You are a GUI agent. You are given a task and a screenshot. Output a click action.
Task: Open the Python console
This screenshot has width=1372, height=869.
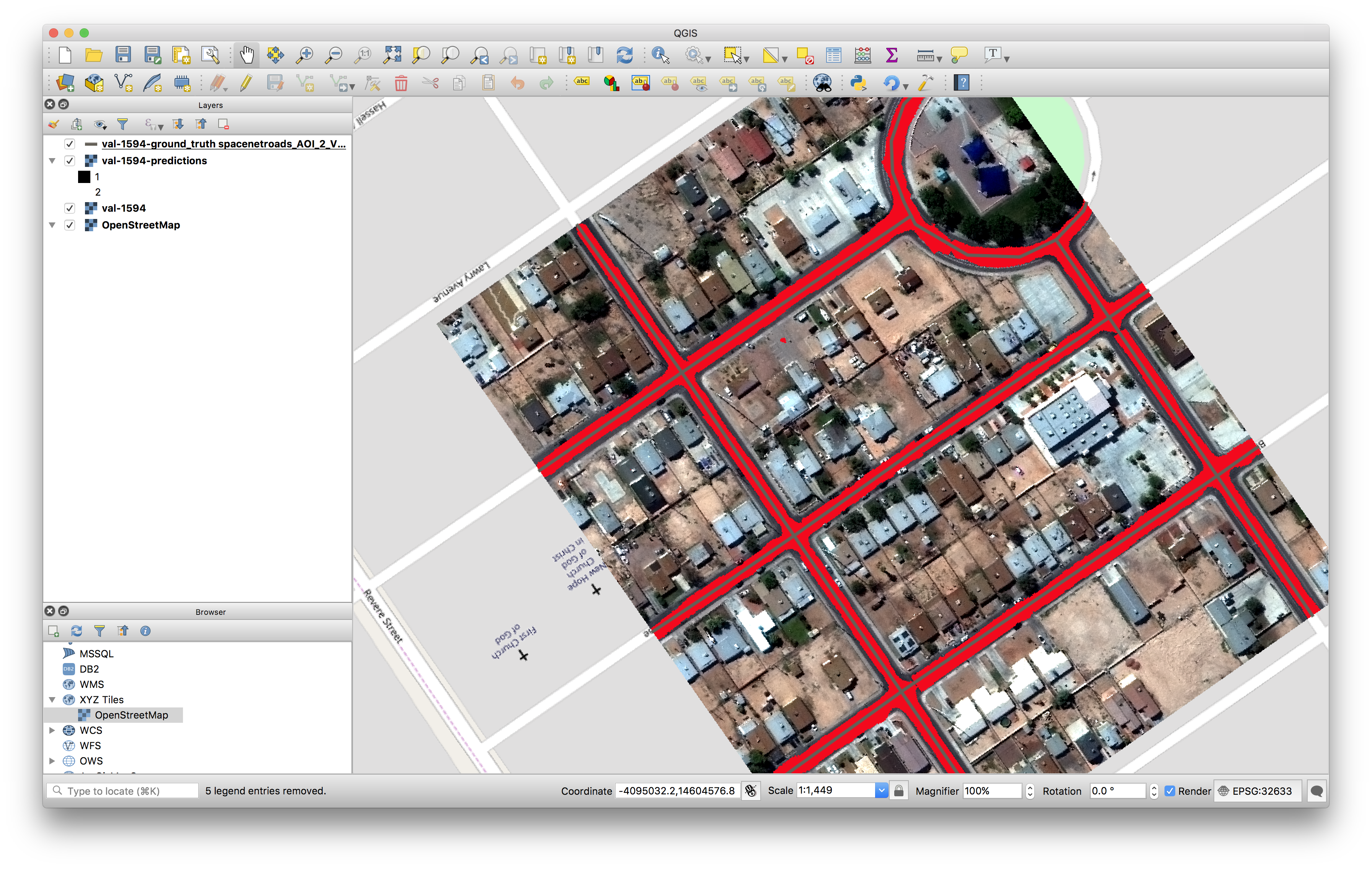tap(857, 83)
